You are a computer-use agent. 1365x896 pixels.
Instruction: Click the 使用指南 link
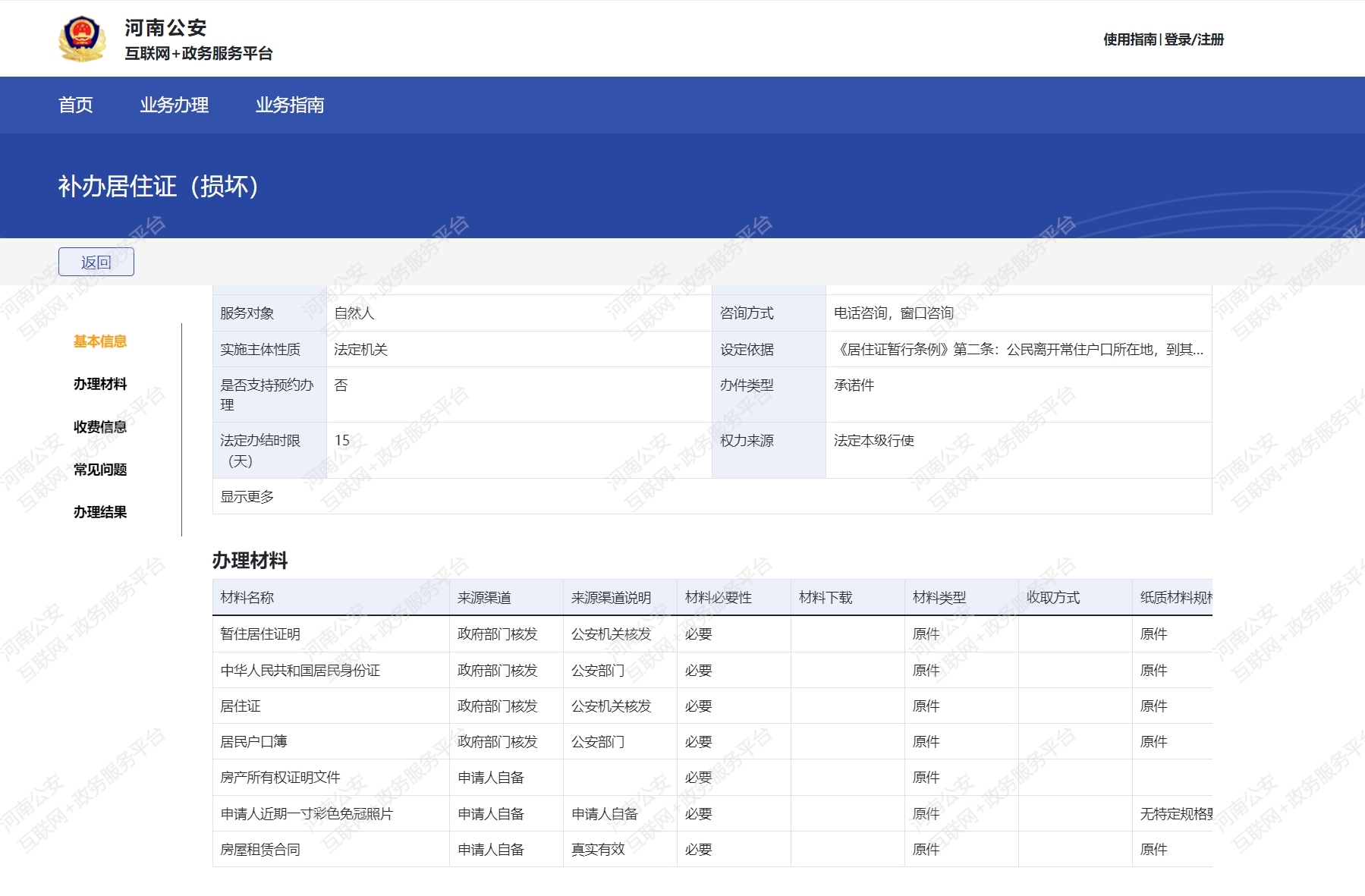pyautogui.click(x=1129, y=39)
